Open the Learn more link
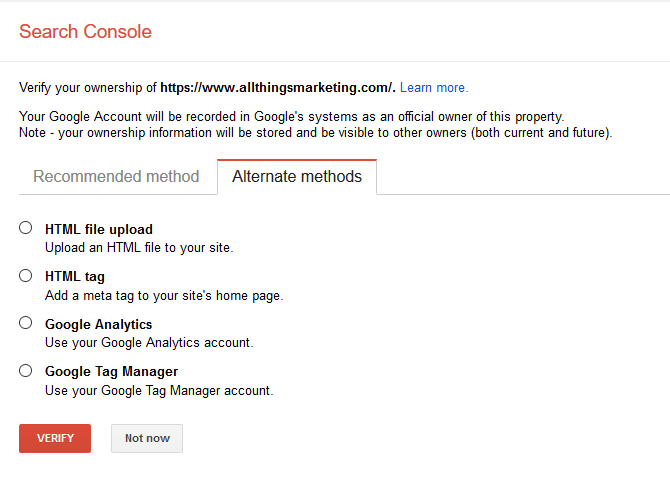Screen dimensions: 670x491 click(x=434, y=88)
